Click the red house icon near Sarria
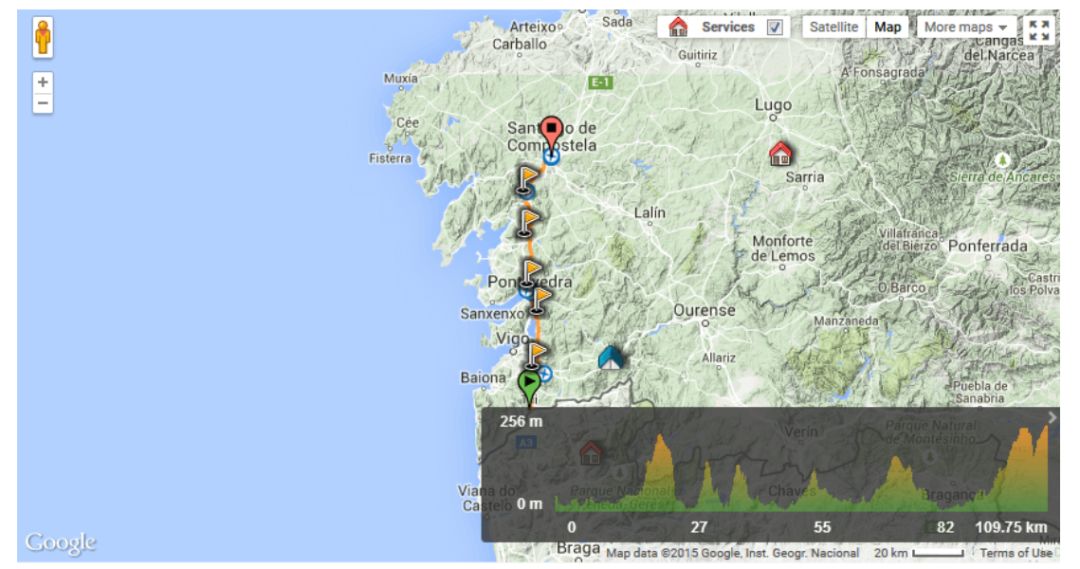1080x569 pixels. coord(780,153)
